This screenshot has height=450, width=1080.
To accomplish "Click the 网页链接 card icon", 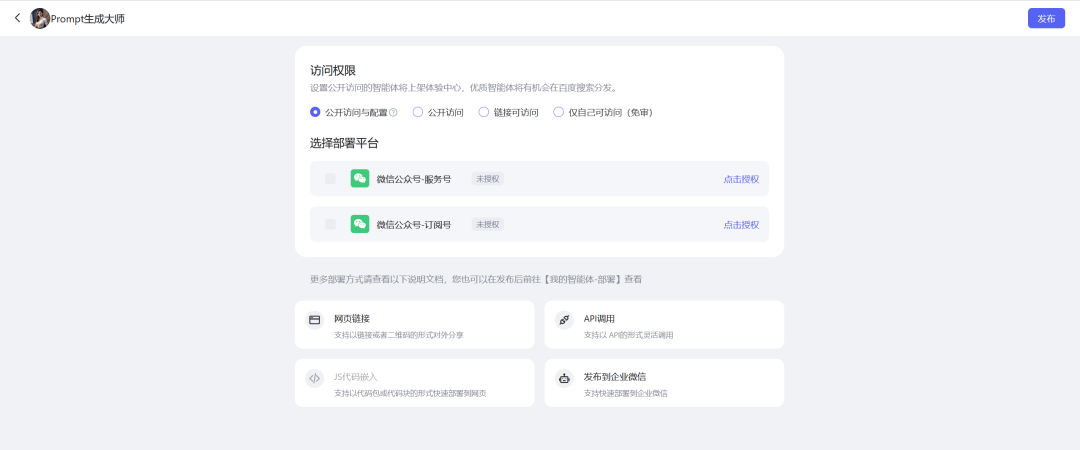I will tap(315, 320).
